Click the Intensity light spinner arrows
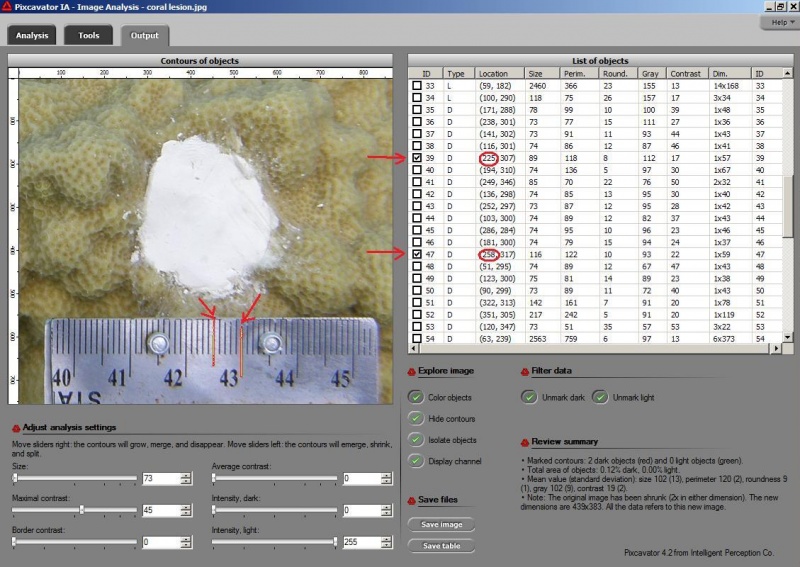The height and width of the screenshot is (567, 800). pyautogui.click(x=387, y=542)
